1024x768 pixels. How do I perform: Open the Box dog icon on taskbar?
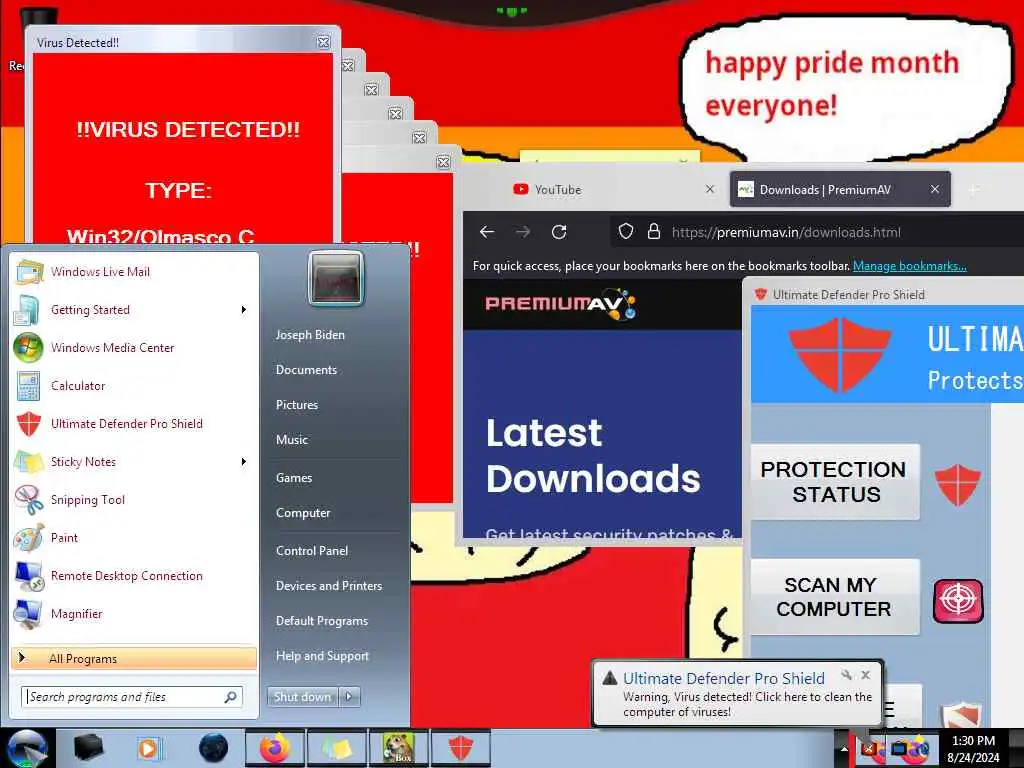(x=398, y=748)
